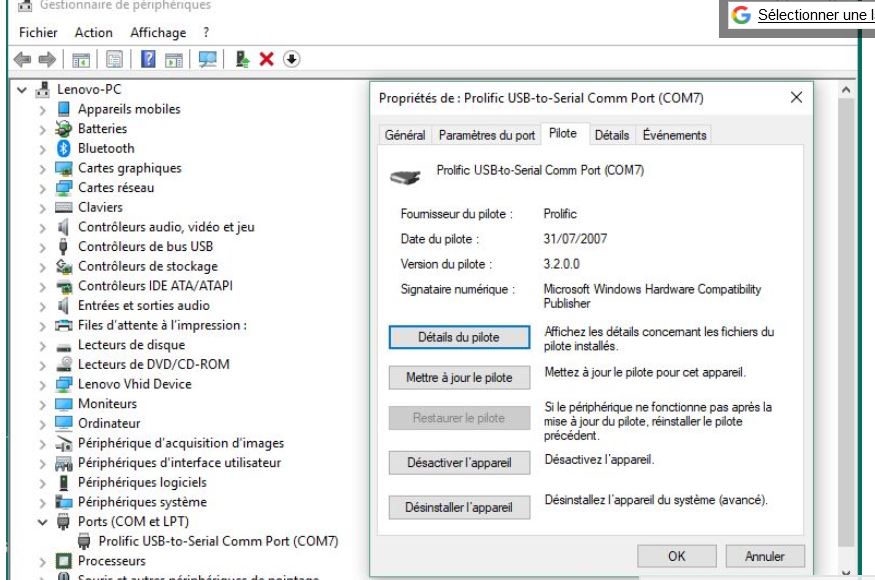
Task: Click Mettre à jour le pilote button
Action: pyautogui.click(x=459, y=377)
